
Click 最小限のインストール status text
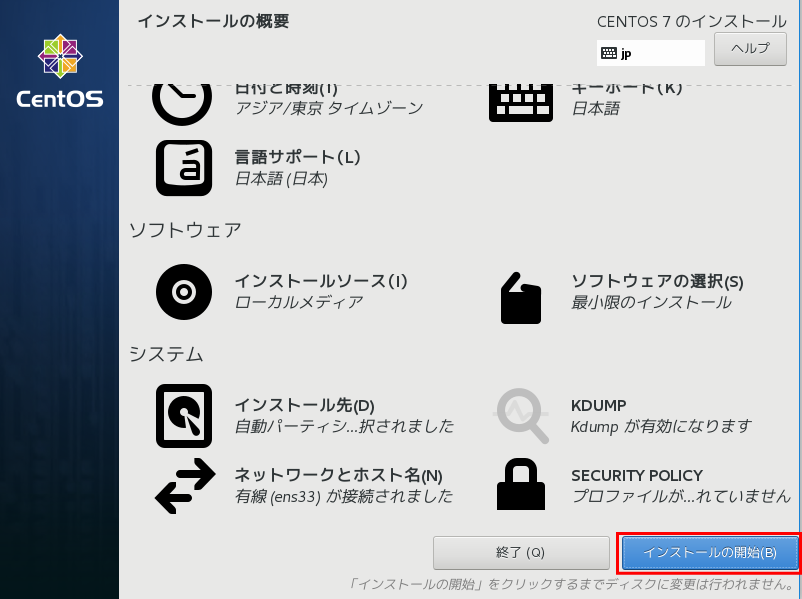point(651,302)
